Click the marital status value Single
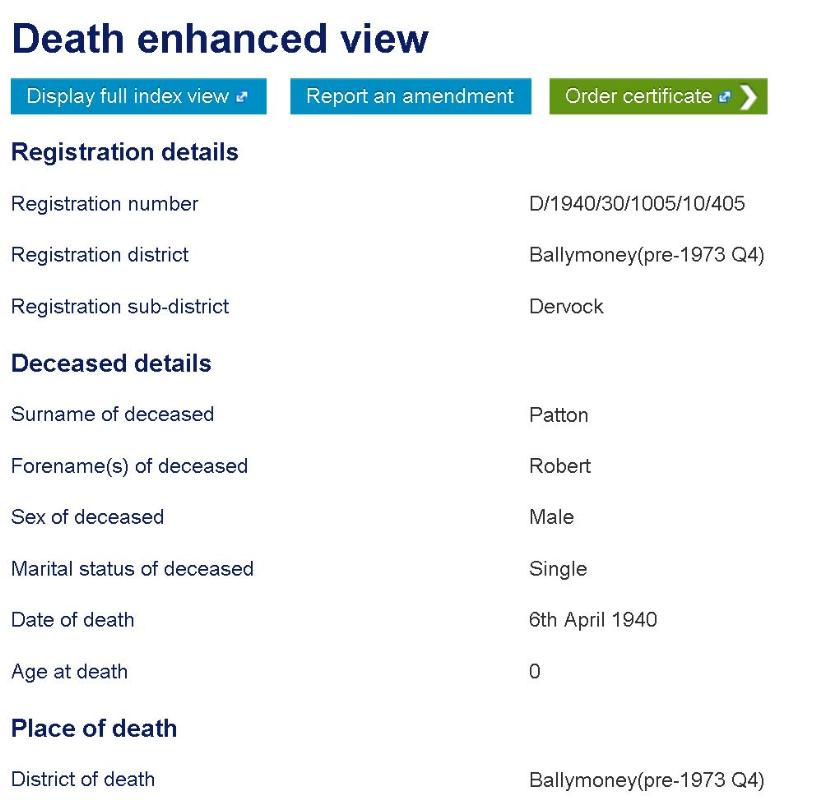Screen dimensions: 816x800 coord(558,569)
